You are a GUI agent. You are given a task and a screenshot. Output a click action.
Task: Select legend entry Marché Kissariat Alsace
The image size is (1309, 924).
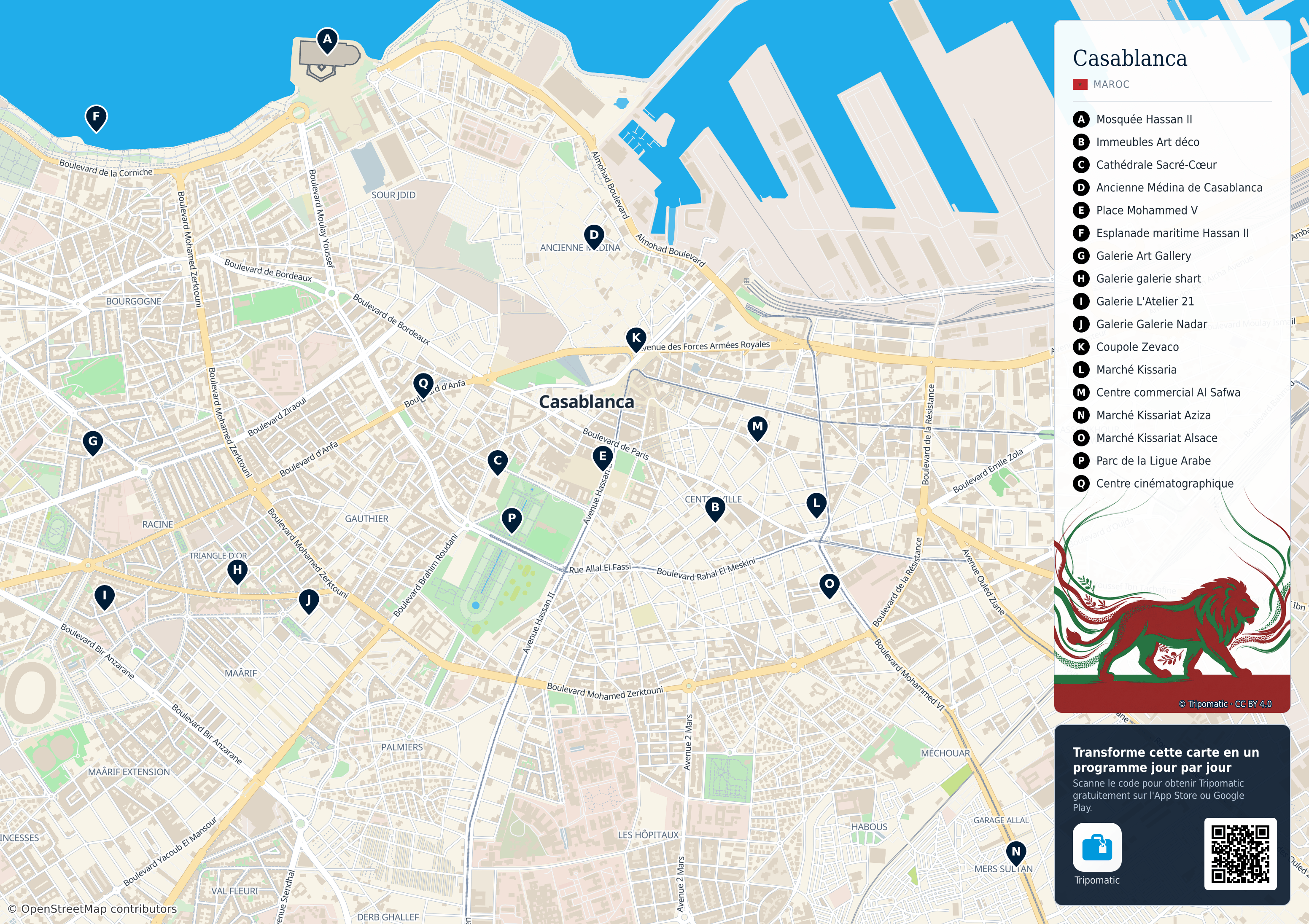pos(1145,438)
